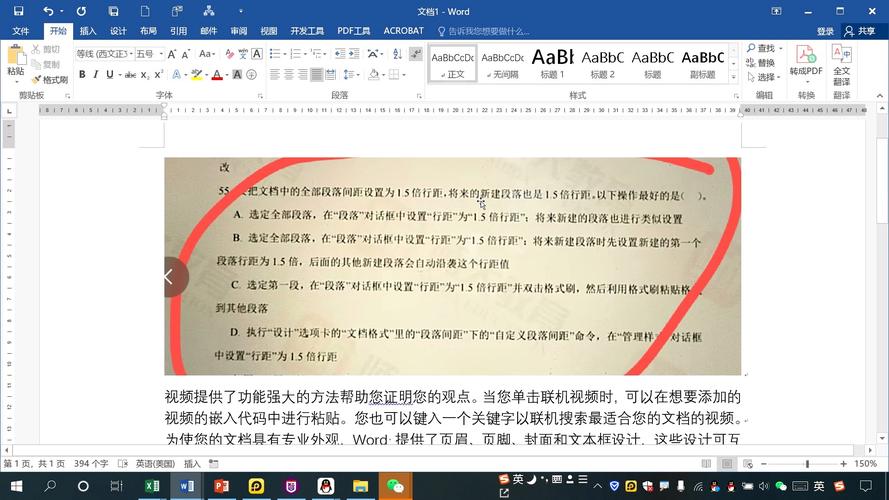Click the Decrease Indent icon
889x500 pixels.
tap(340, 54)
